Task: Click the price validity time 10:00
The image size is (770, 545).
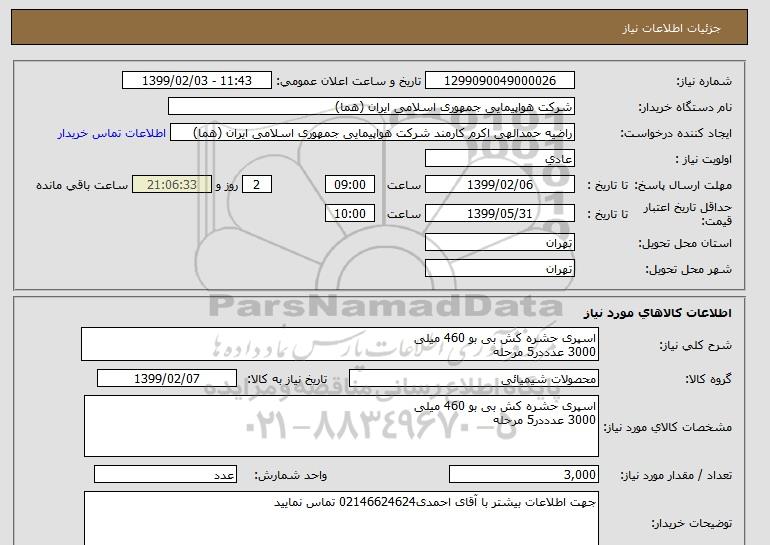Action: pyautogui.click(x=350, y=214)
